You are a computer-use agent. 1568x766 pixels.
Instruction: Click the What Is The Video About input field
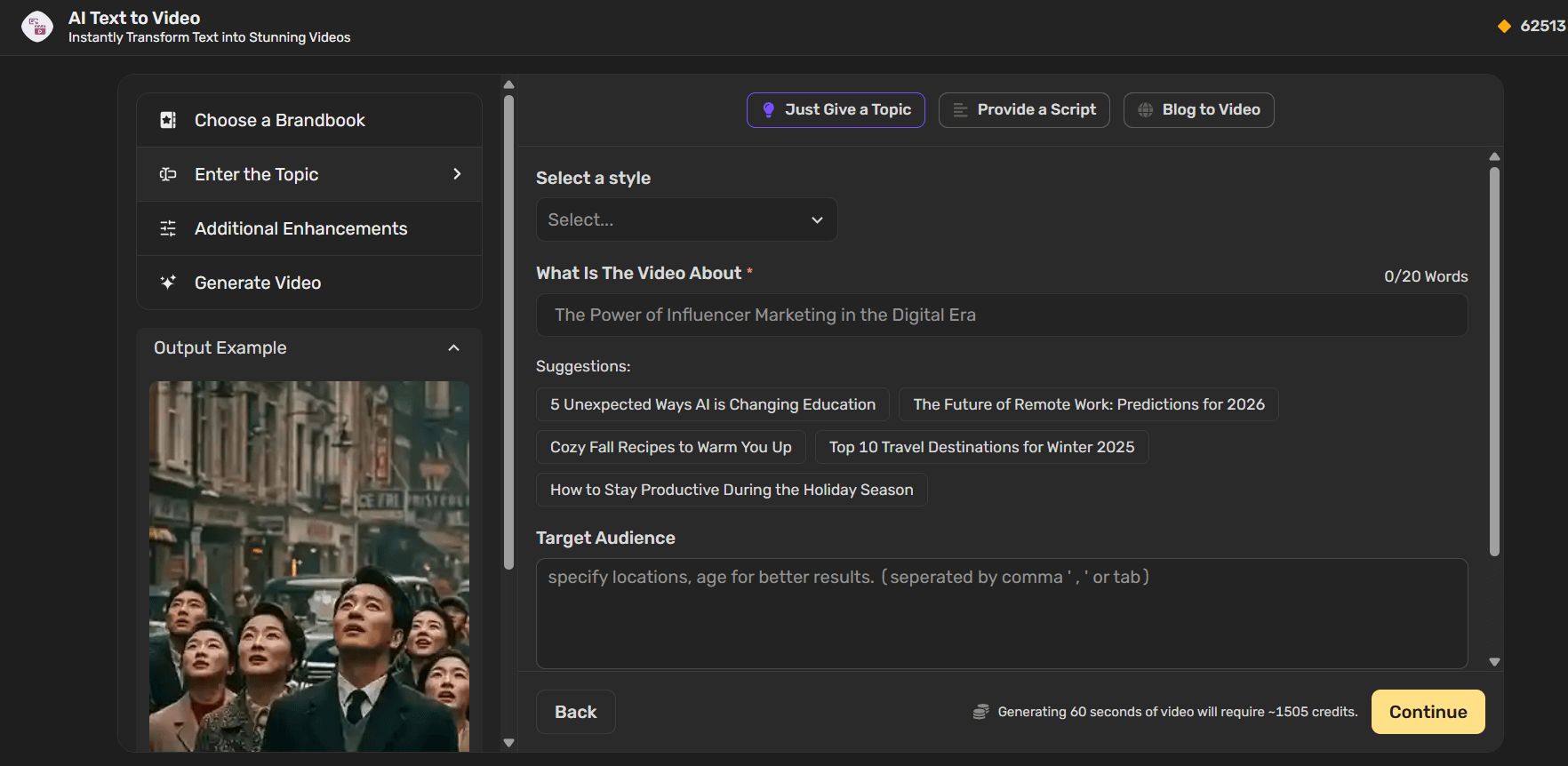pos(1002,315)
